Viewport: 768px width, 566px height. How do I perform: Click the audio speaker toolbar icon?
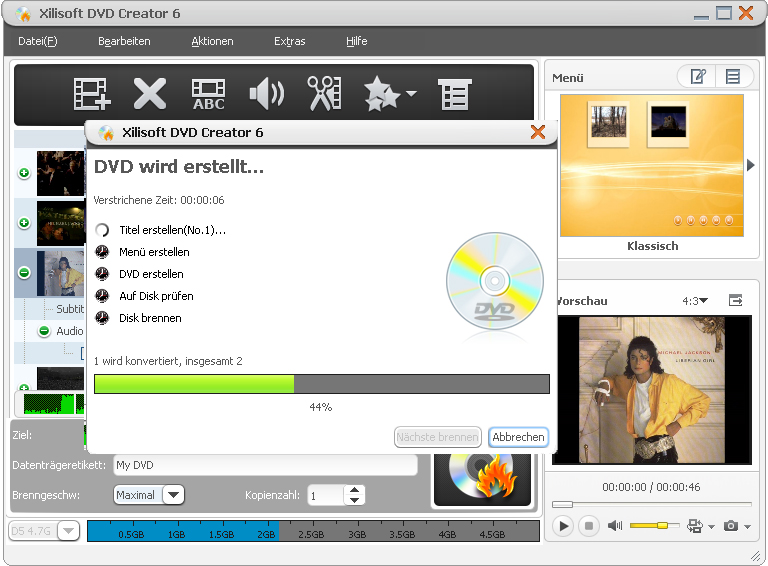click(x=266, y=94)
